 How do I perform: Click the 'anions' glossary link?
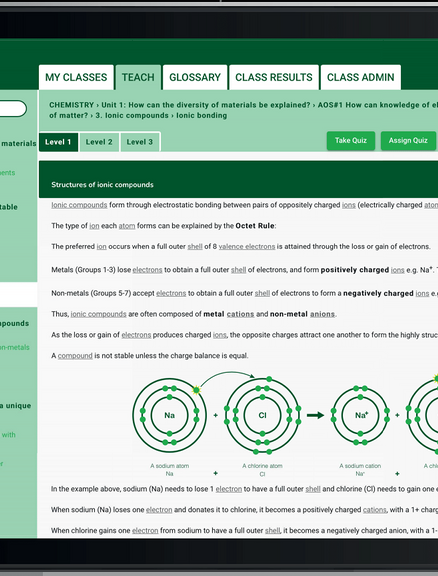(322, 314)
